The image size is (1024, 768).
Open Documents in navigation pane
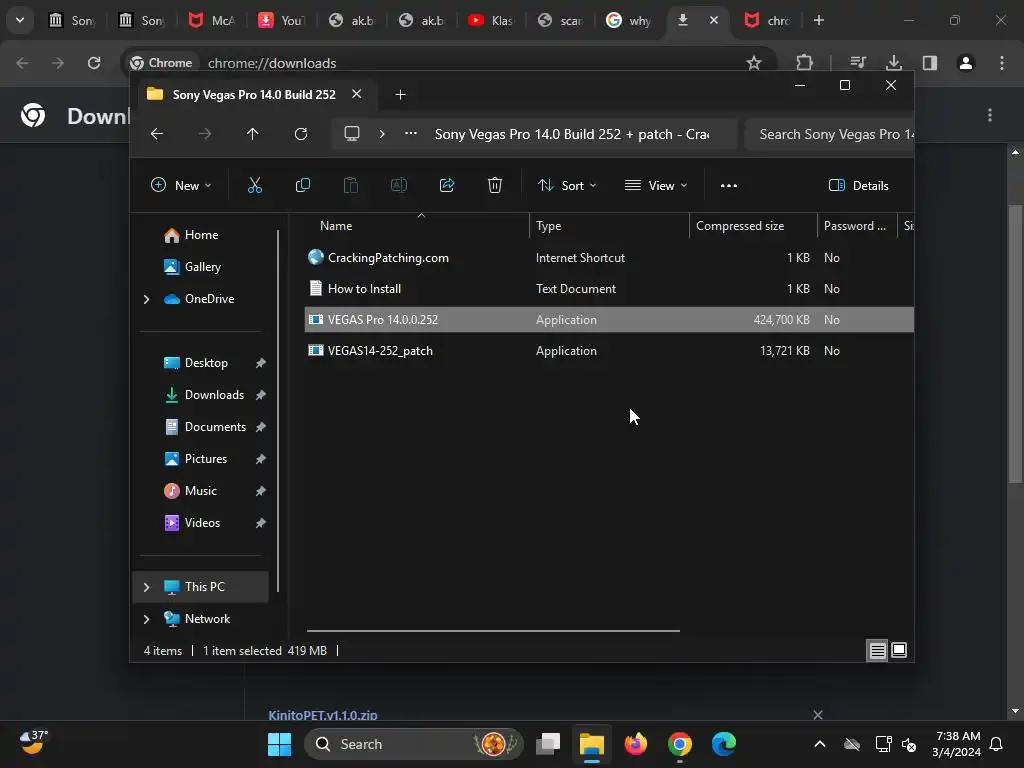pos(214,427)
